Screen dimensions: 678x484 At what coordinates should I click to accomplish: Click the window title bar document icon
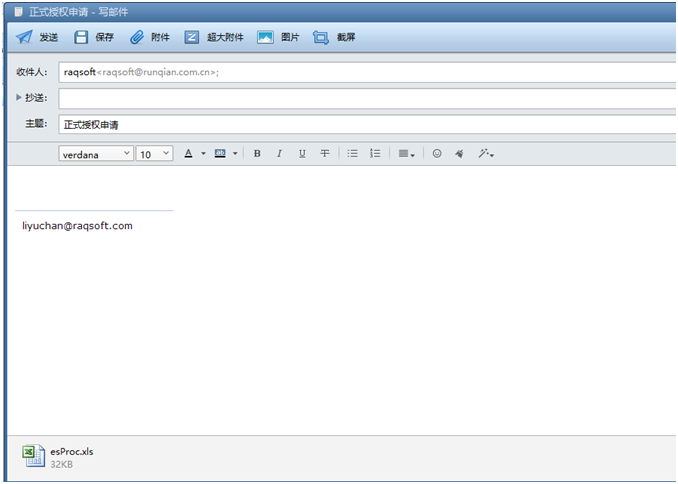pyautogui.click(x=18, y=12)
